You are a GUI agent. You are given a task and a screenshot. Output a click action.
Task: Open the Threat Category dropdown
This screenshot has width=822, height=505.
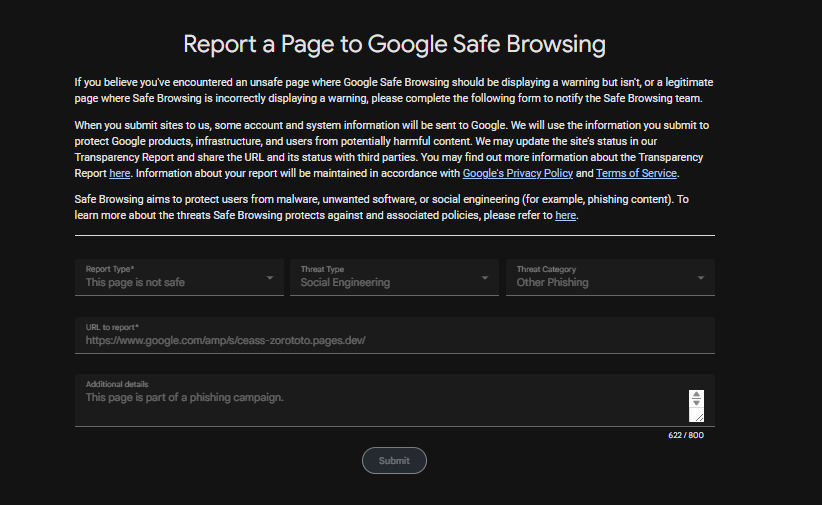[x=610, y=277]
